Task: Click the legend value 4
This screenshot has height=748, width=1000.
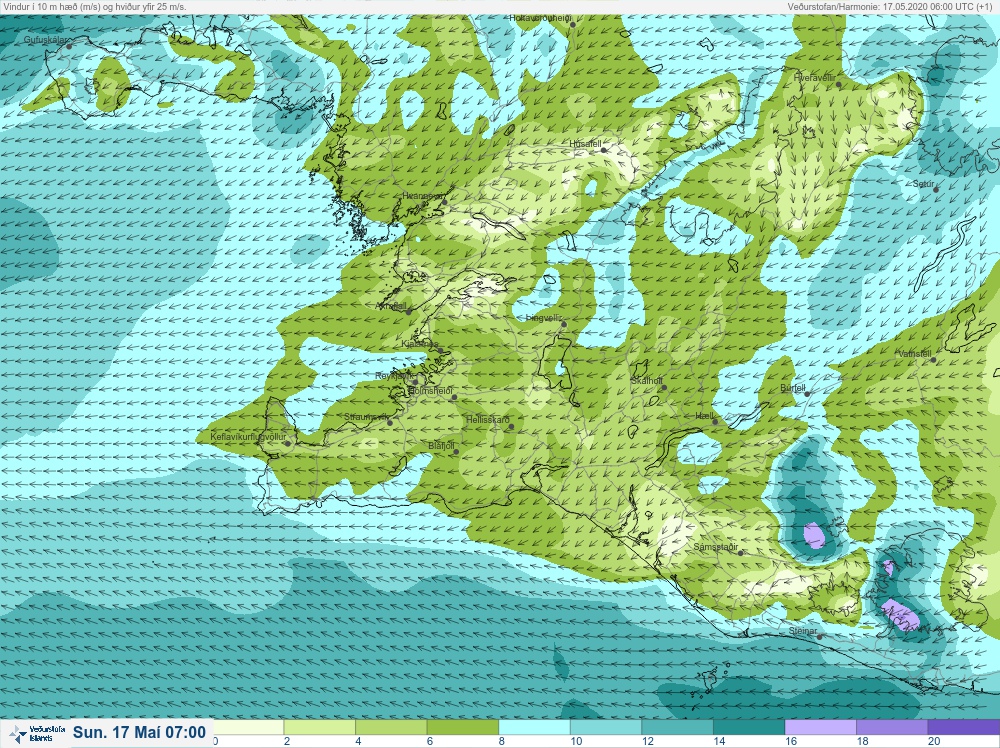Action: 358,741
